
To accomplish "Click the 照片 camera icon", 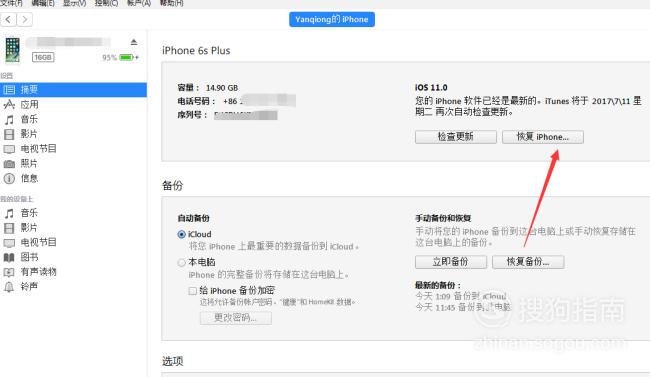I will [x=9, y=164].
